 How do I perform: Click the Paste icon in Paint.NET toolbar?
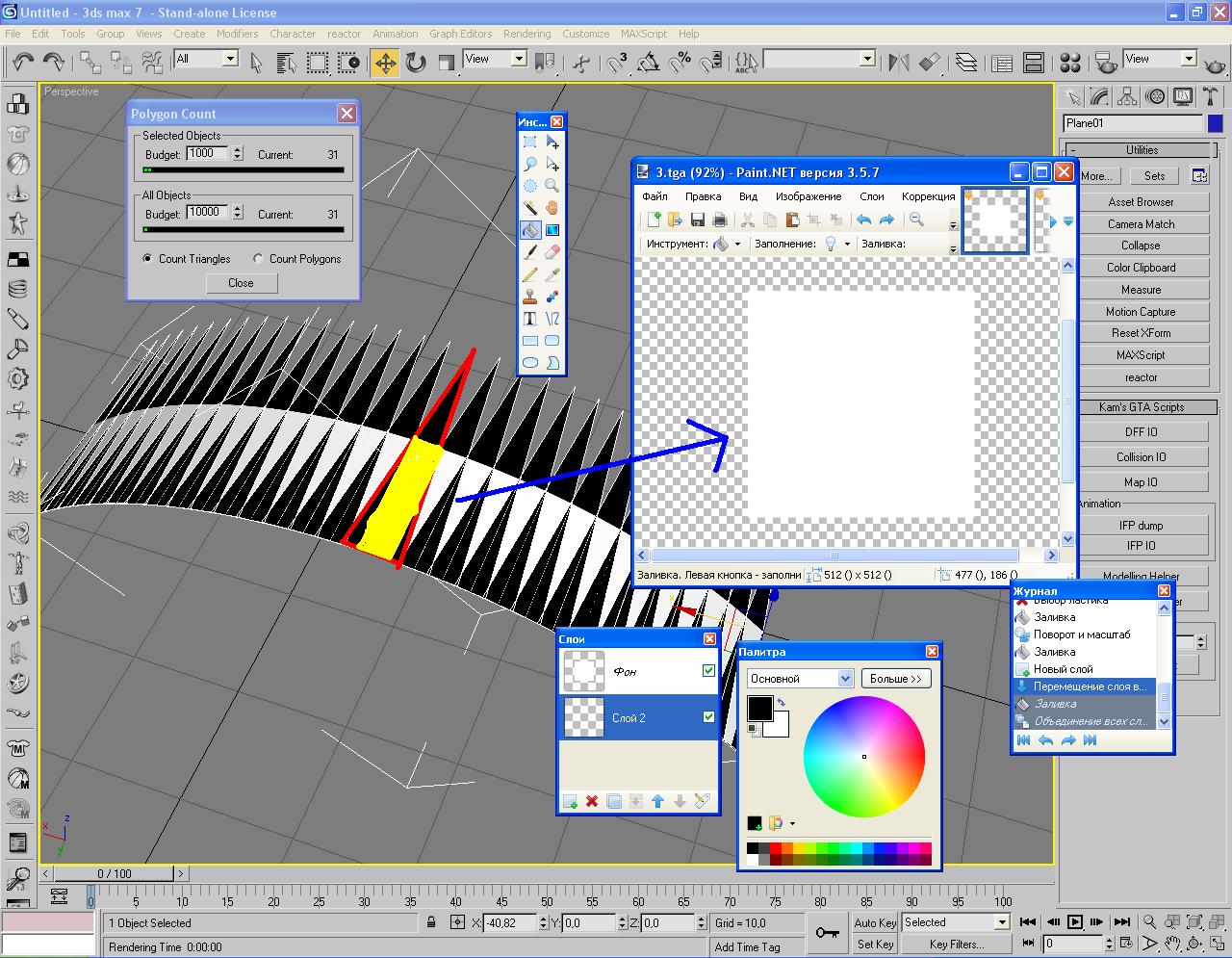(792, 220)
